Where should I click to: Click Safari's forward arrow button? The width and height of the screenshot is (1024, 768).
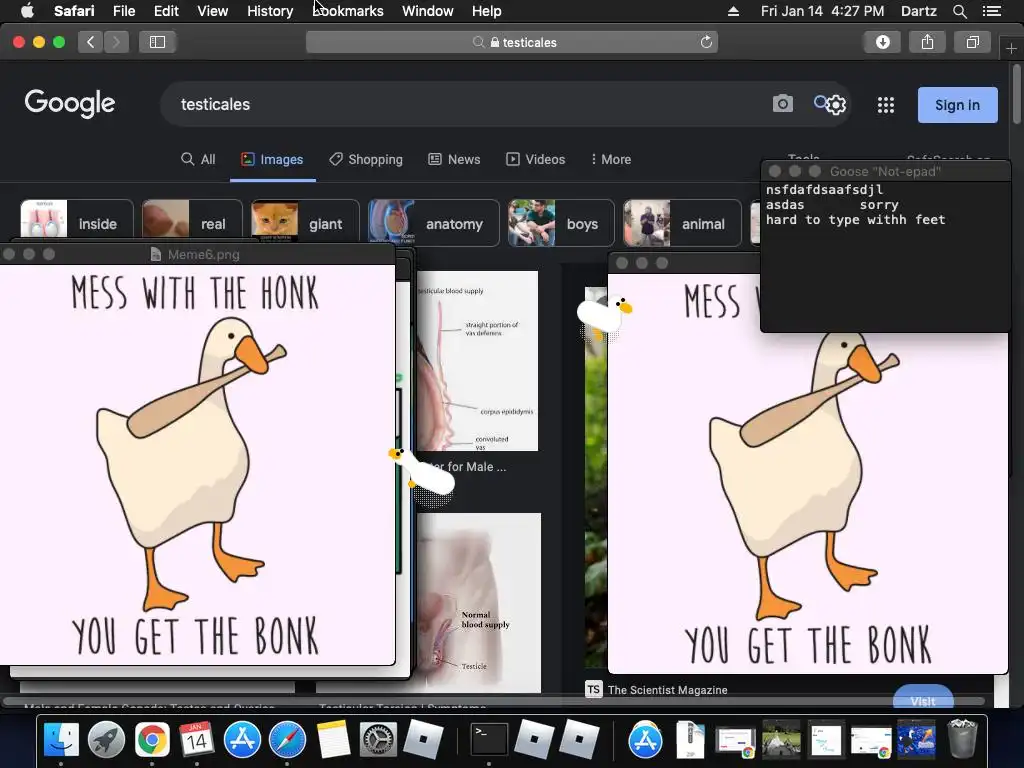pos(116,42)
